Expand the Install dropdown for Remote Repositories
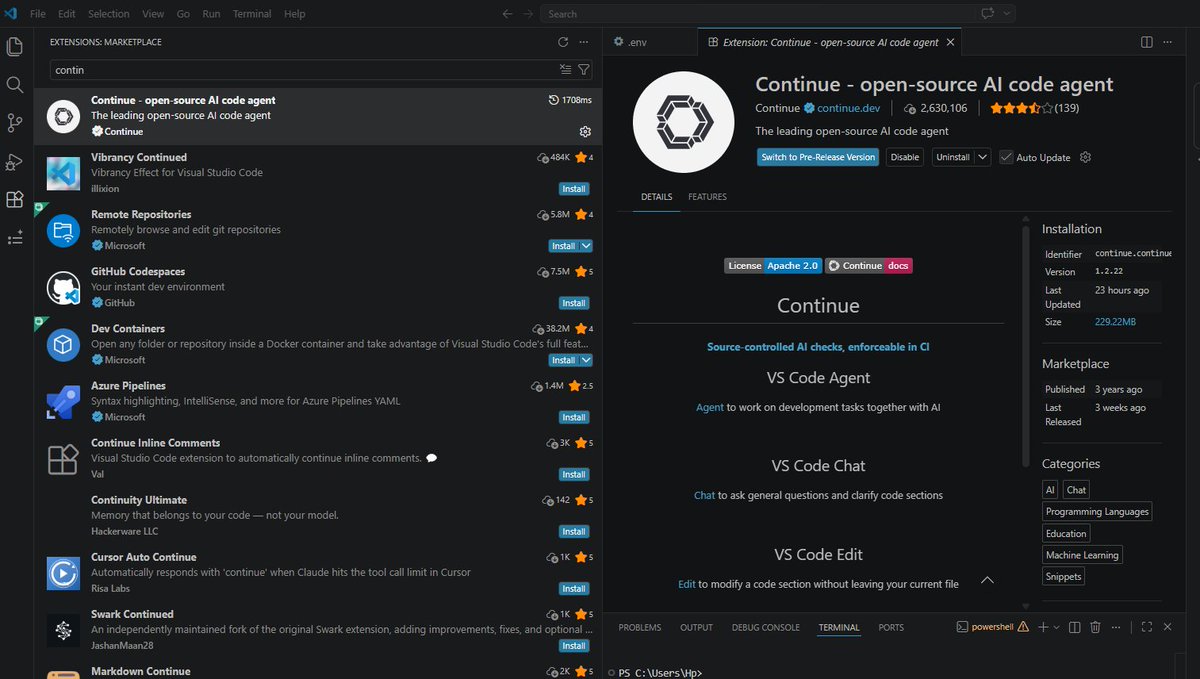Screen dimensions: 1200x679 coord(584,245)
